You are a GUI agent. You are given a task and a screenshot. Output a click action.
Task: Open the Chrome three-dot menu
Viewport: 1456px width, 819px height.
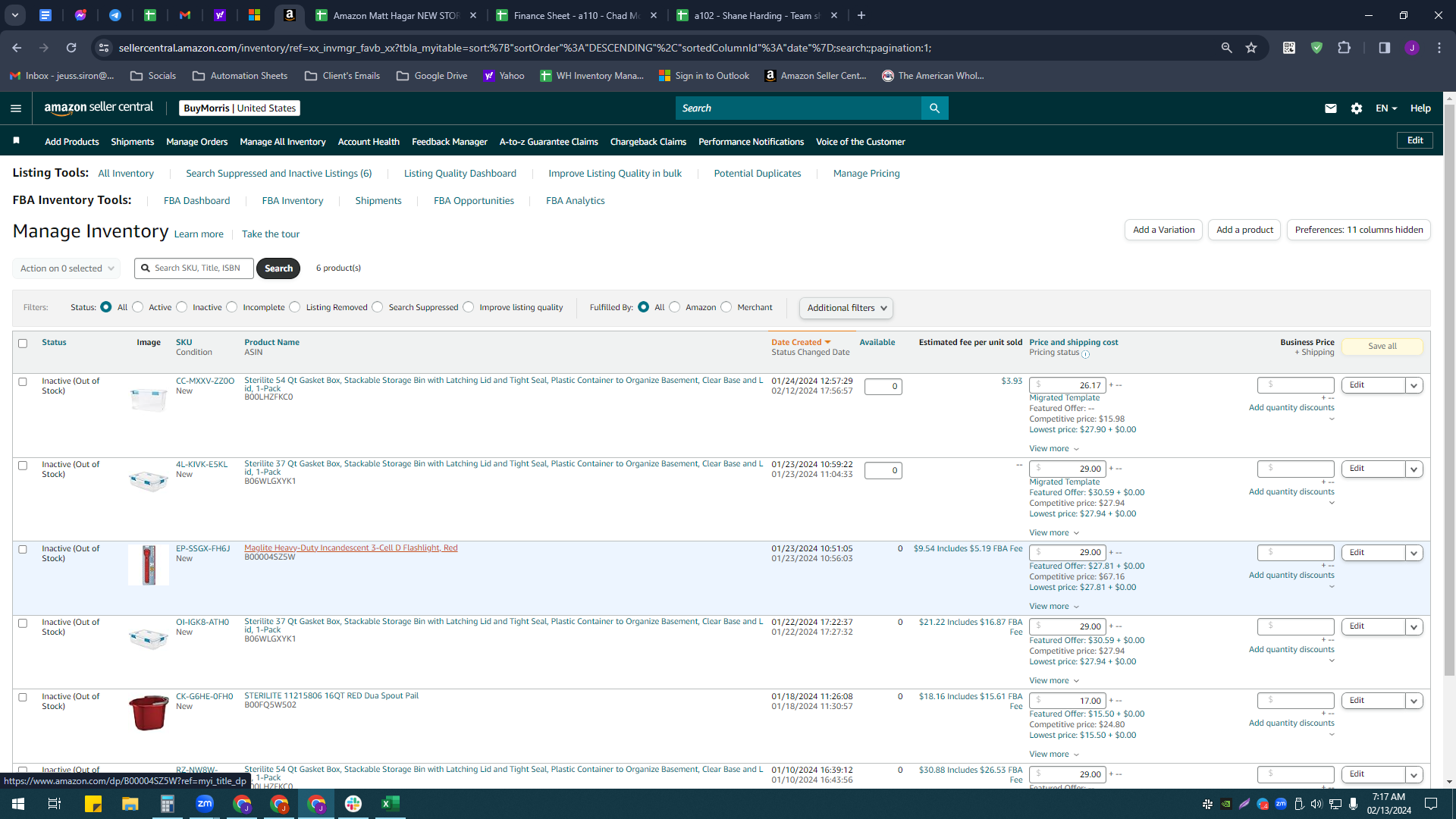(x=1439, y=48)
